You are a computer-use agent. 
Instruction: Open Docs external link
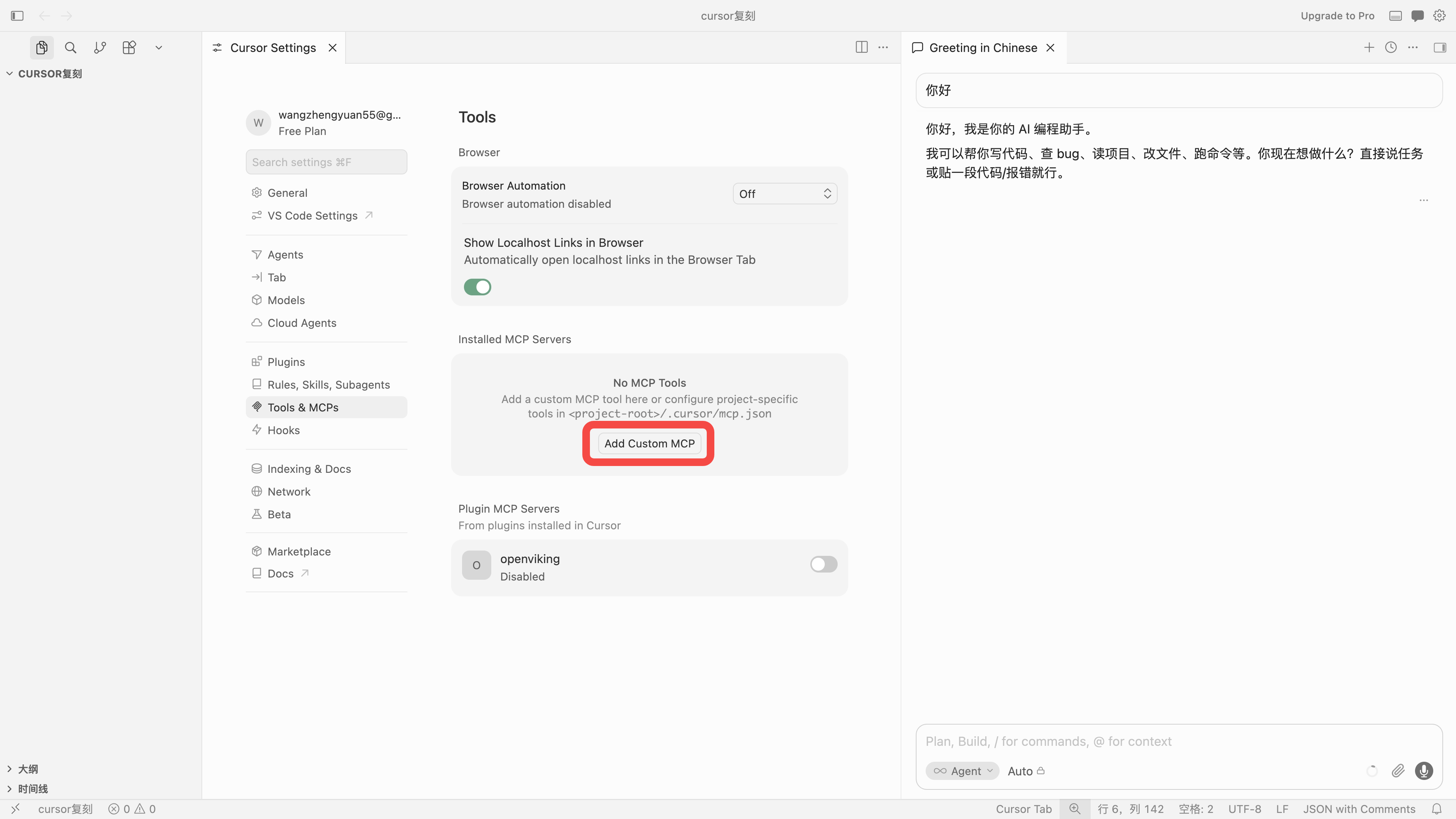point(326,573)
